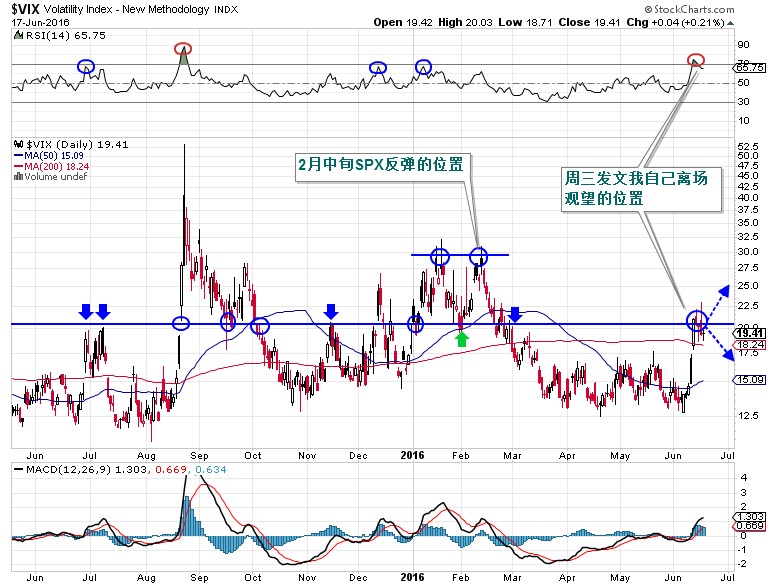775x583 pixels.
Task: Click the '周三发文我自己离场观望的位置' annotation box
Action: (x=641, y=189)
